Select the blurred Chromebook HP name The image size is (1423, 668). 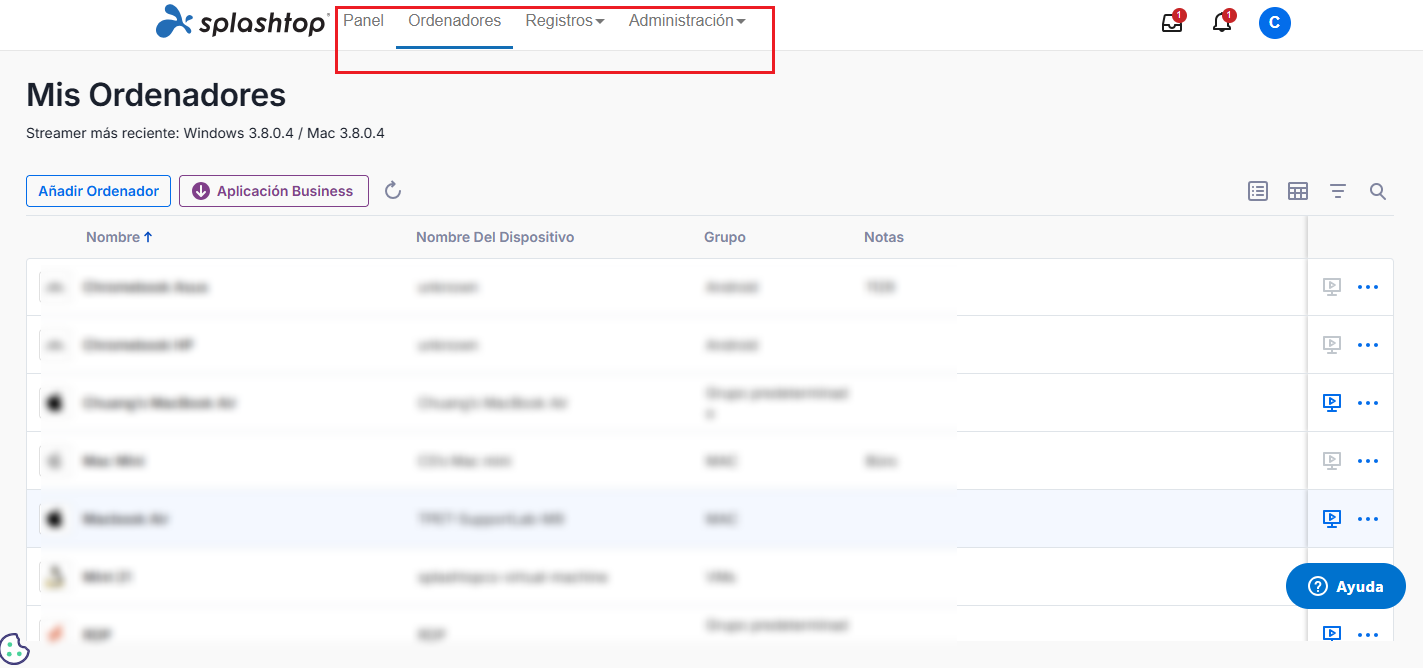pyautogui.click(x=139, y=345)
